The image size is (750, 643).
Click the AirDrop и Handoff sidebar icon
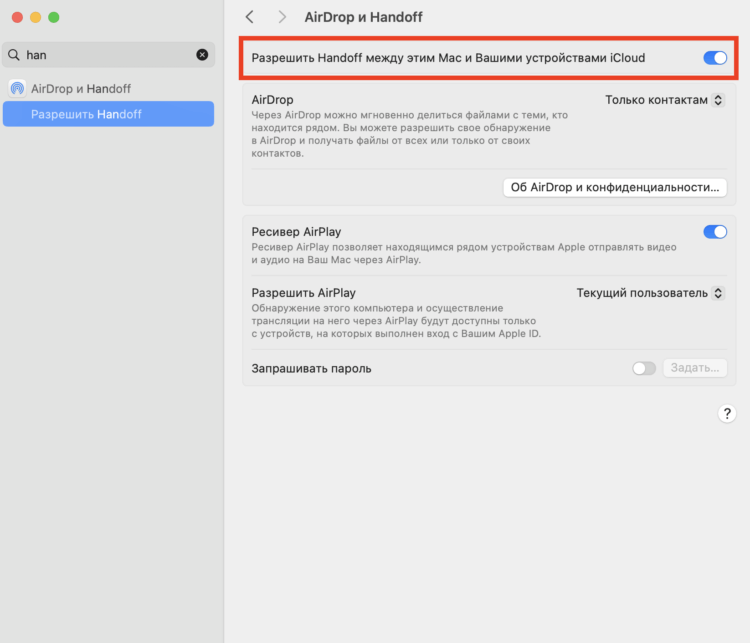point(17,88)
